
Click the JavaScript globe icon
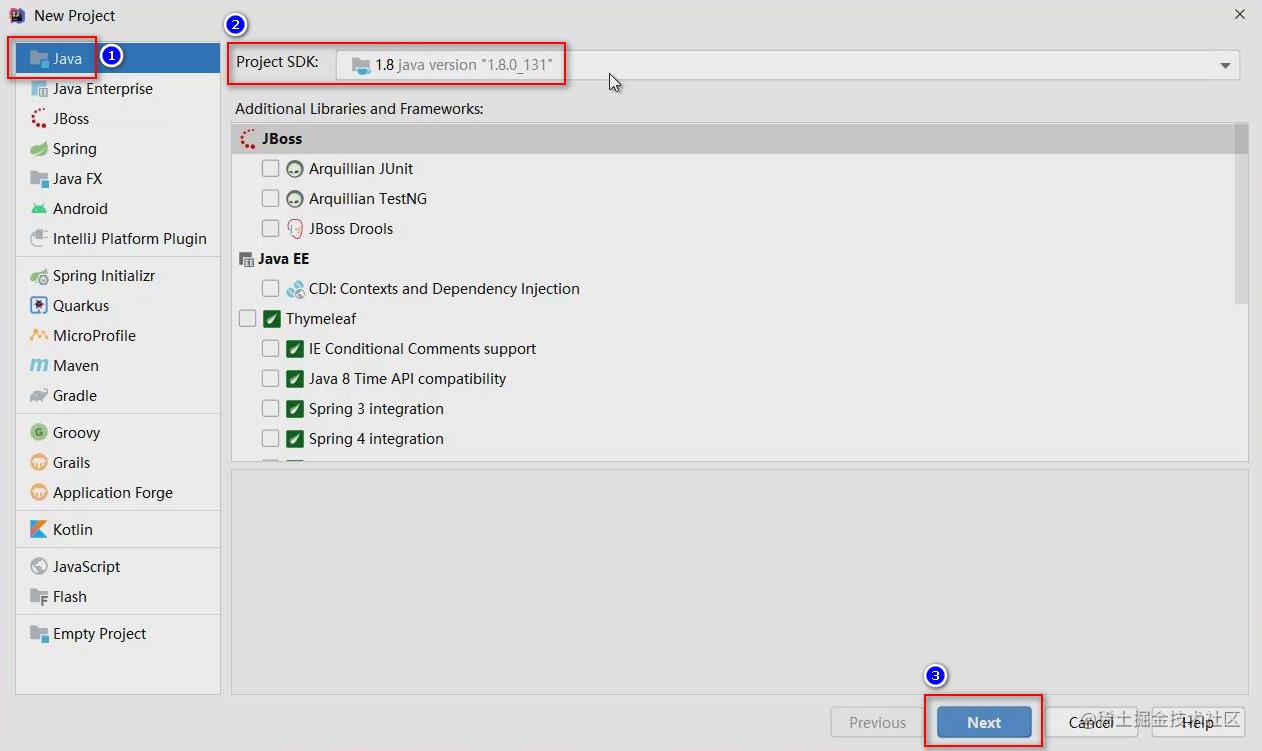[39, 567]
